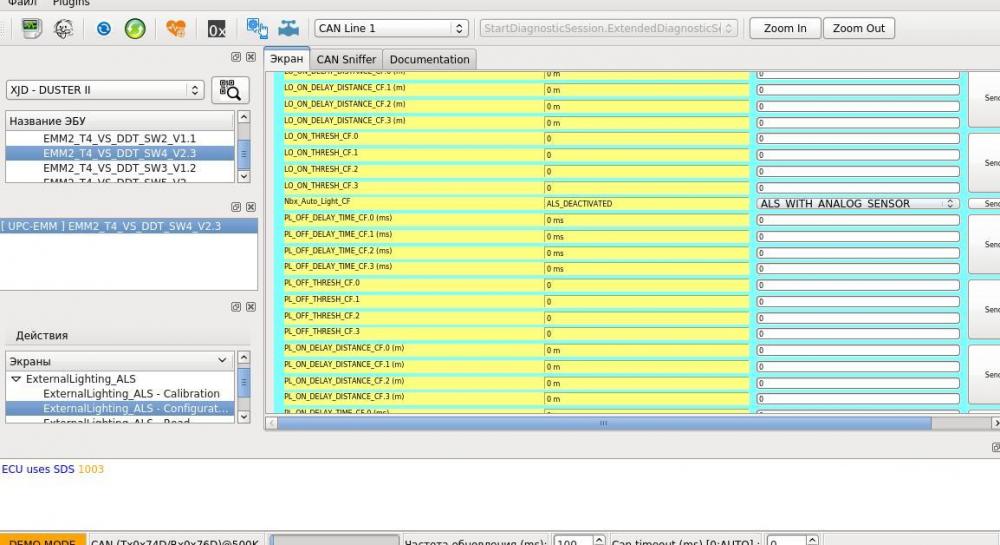Close the Действия panel

251,307
